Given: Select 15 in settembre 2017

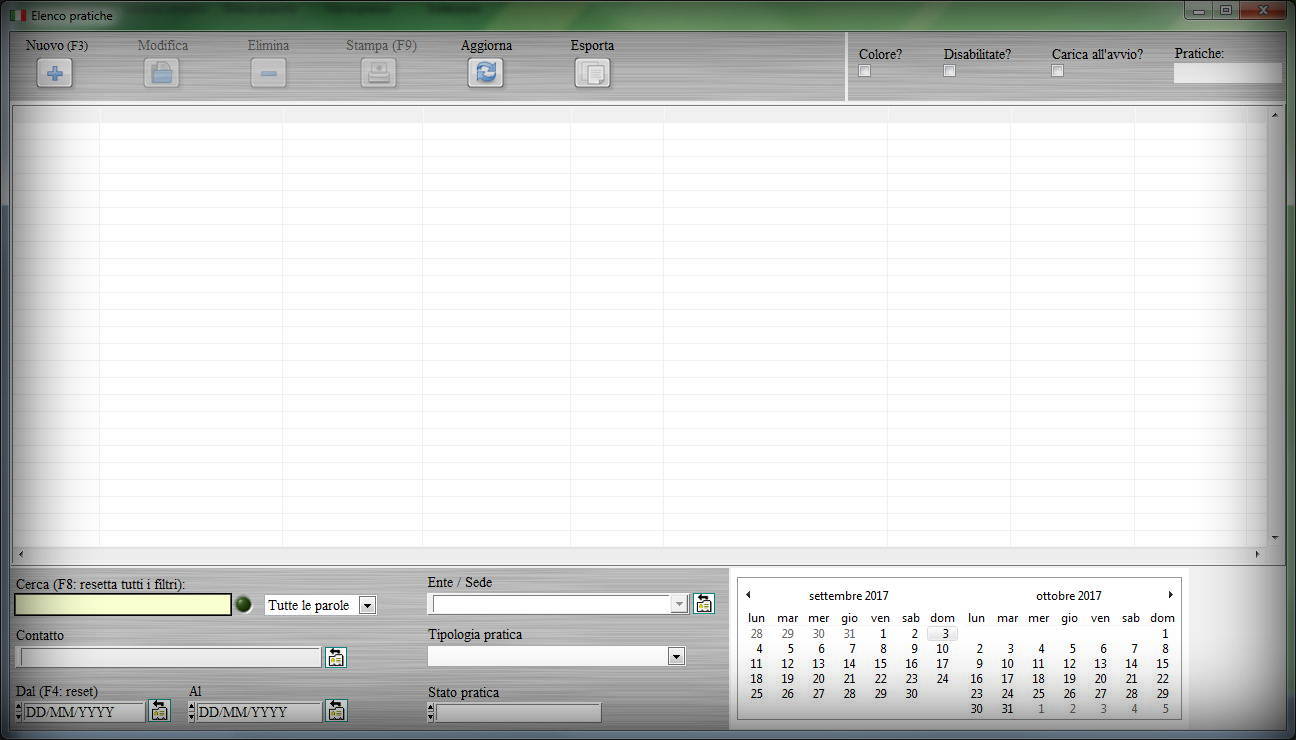Looking at the screenshot, I should [880, 663].
